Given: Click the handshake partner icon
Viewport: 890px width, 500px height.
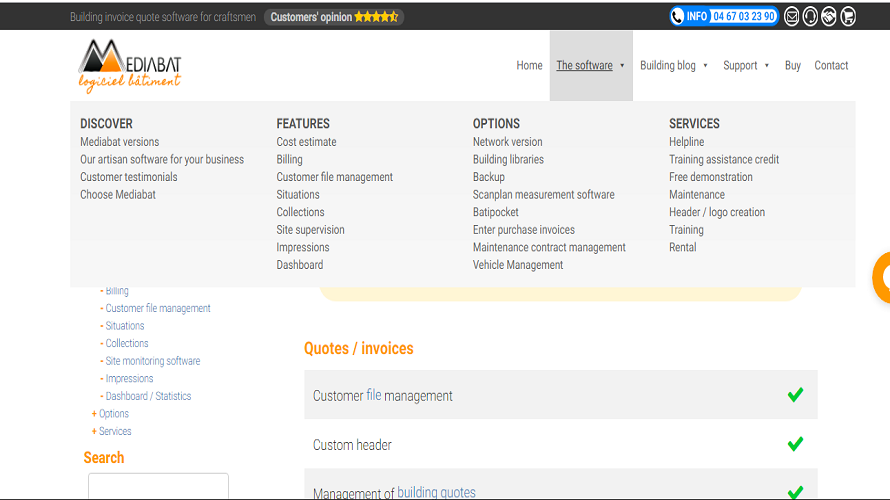Looking at the screenshot, I should coord(829,16).
